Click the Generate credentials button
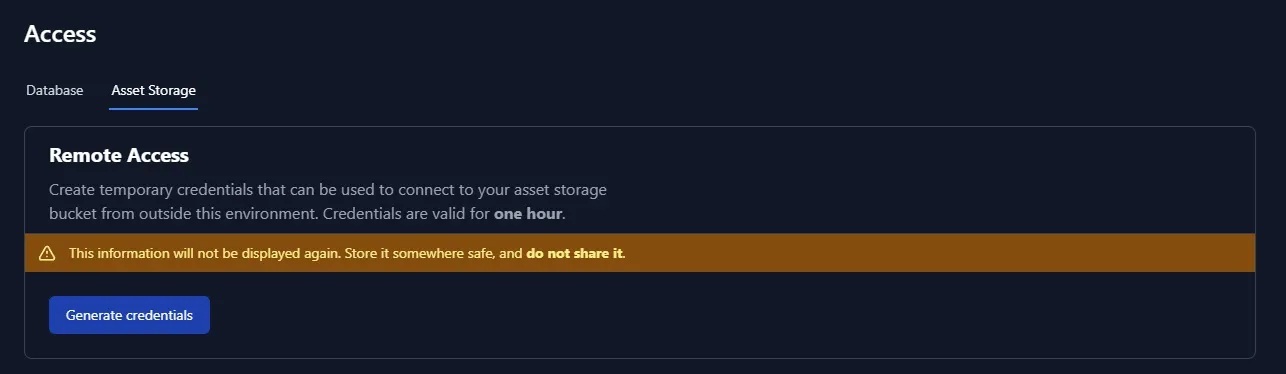Viewport: 1286px width, 374px height. click(x=129, y=315)
